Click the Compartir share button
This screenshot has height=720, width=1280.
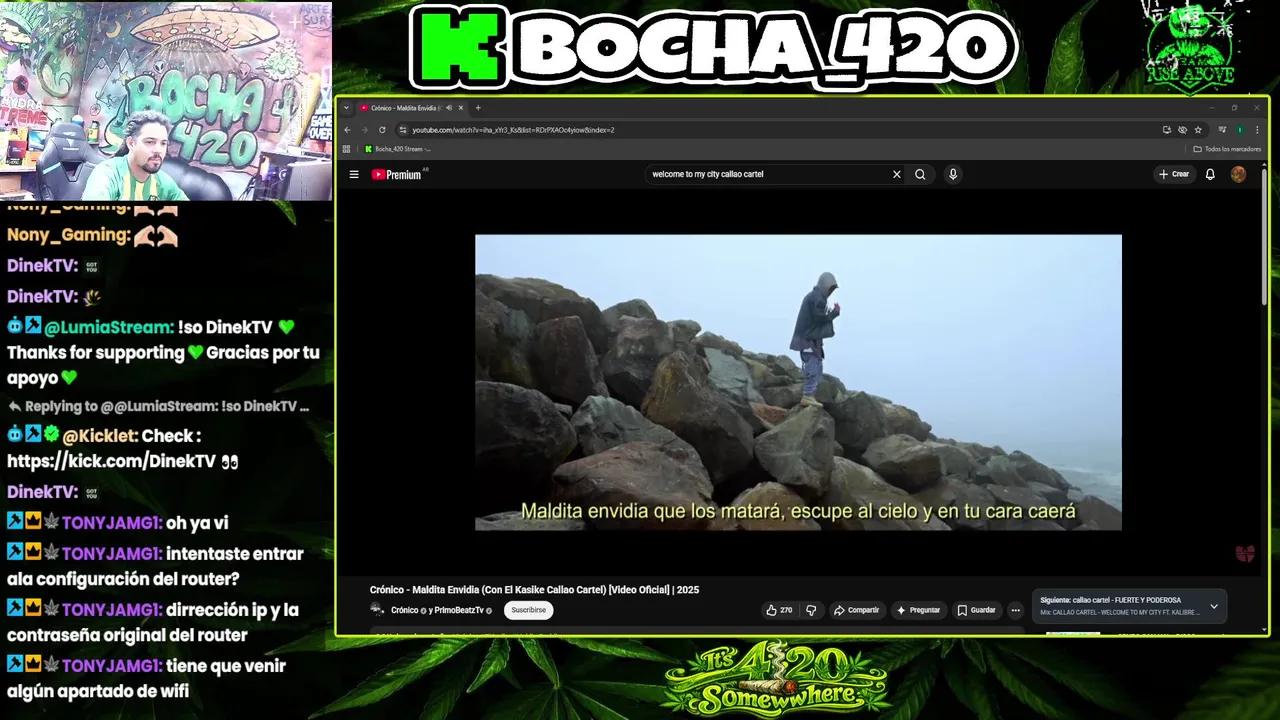[857, 610]
